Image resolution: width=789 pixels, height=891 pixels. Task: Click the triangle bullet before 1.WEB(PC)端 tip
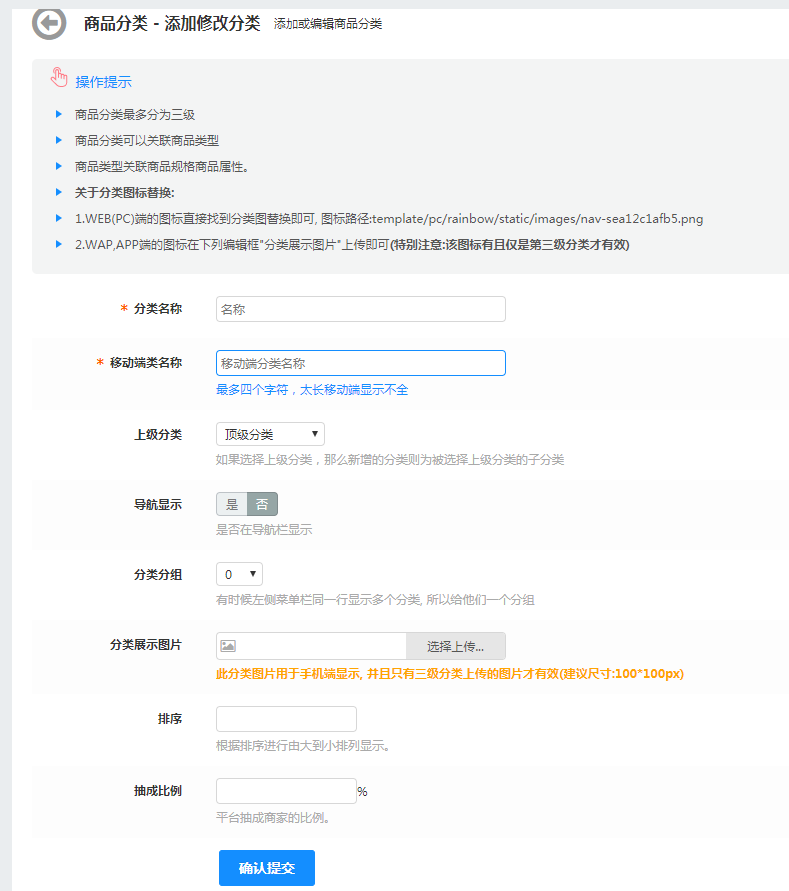pos(59,218)
